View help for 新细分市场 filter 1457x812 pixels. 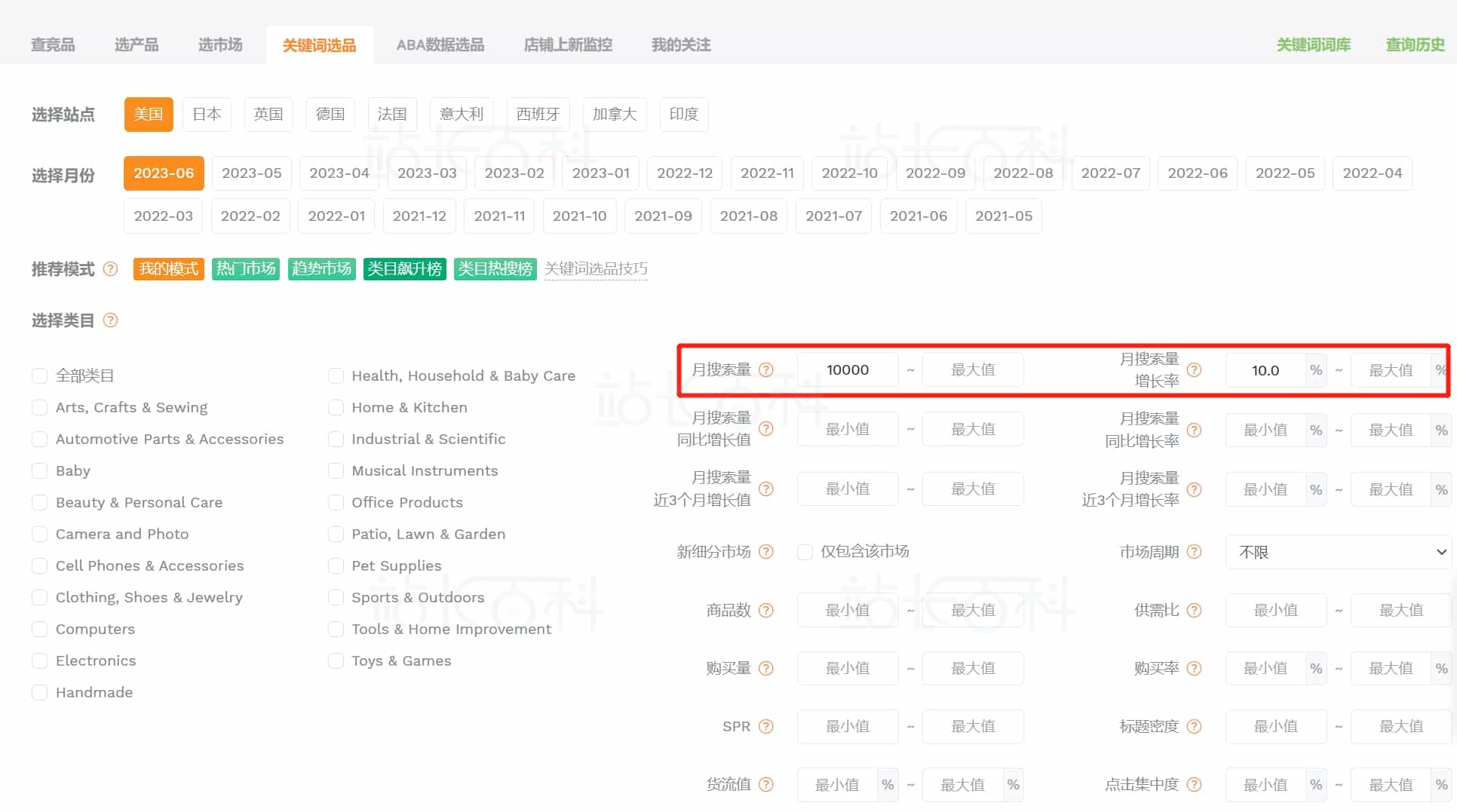766,552
